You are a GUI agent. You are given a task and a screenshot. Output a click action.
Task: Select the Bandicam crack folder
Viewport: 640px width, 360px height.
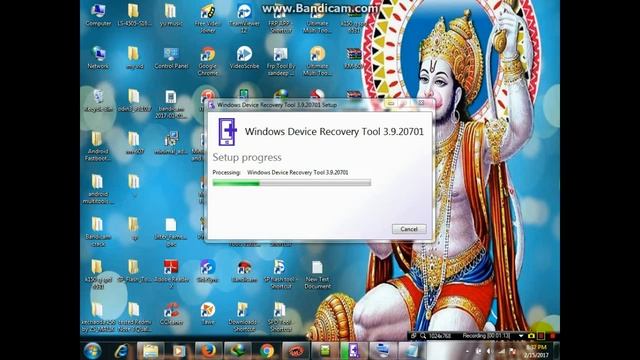[98, 232]
